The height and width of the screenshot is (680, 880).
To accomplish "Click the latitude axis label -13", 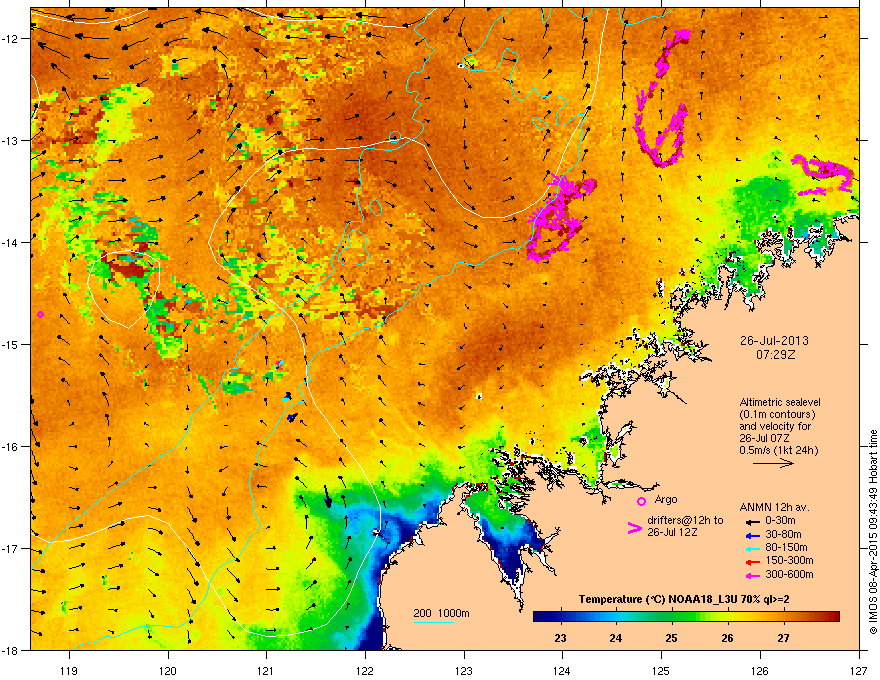I will [x=11, y=140].
